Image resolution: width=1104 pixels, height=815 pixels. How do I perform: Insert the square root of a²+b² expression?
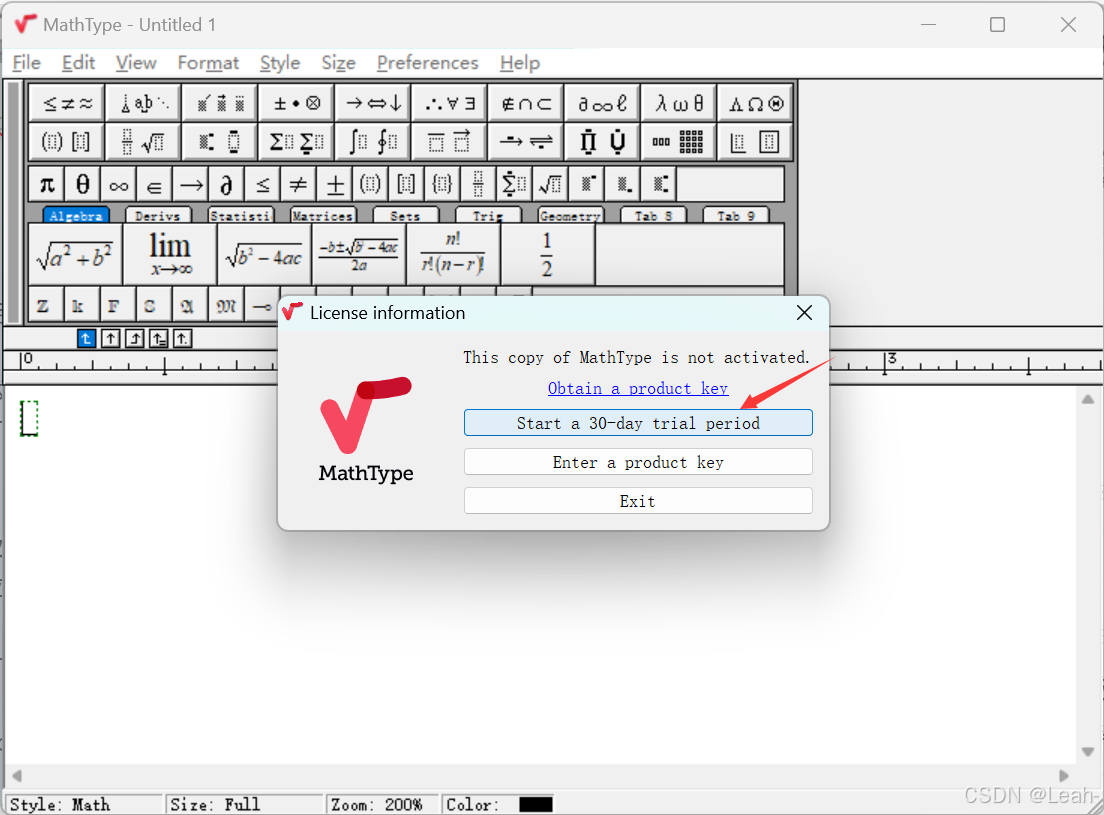pos(75,255)
